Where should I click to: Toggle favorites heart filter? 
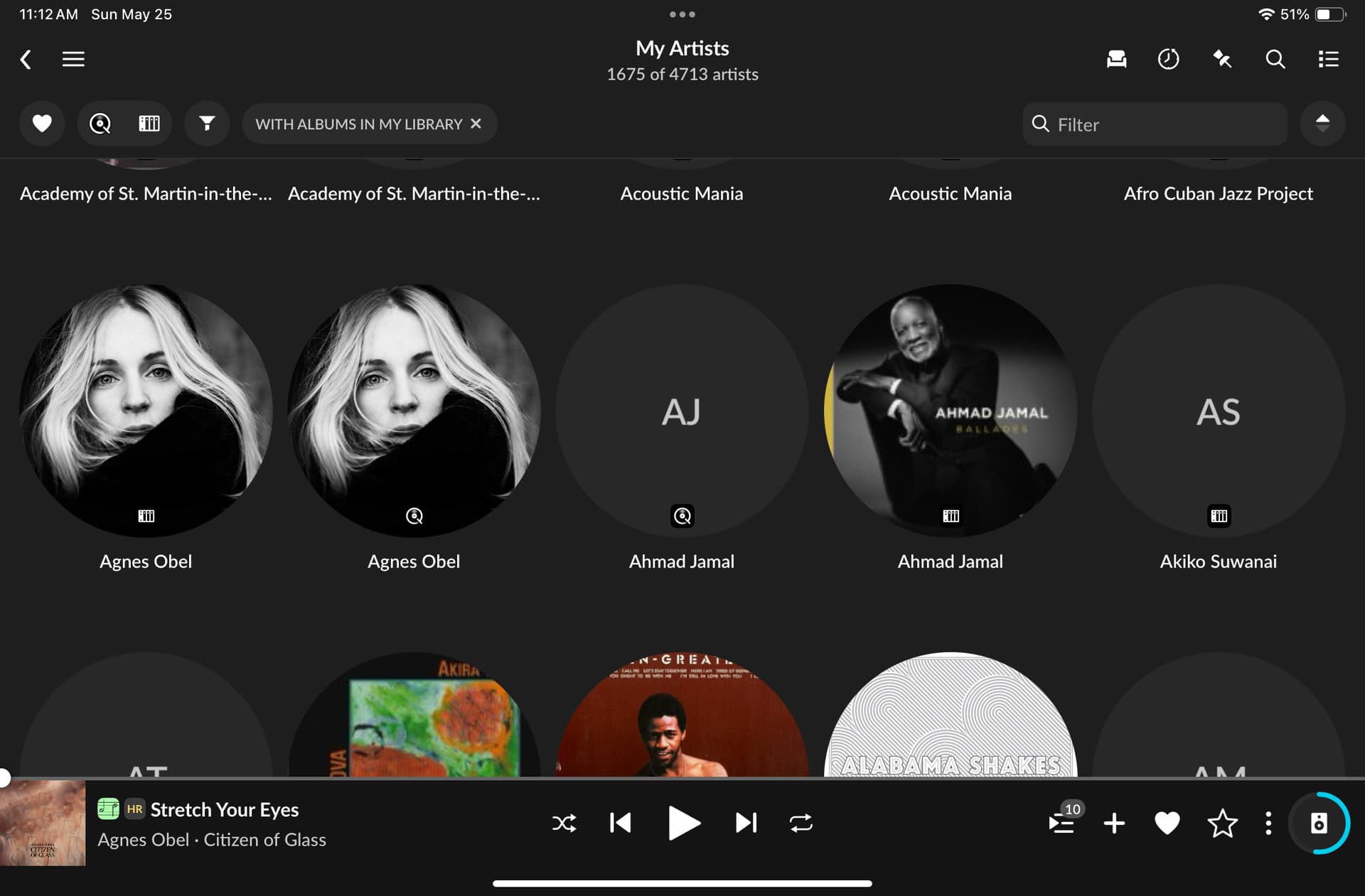click(x=42, y=124)
